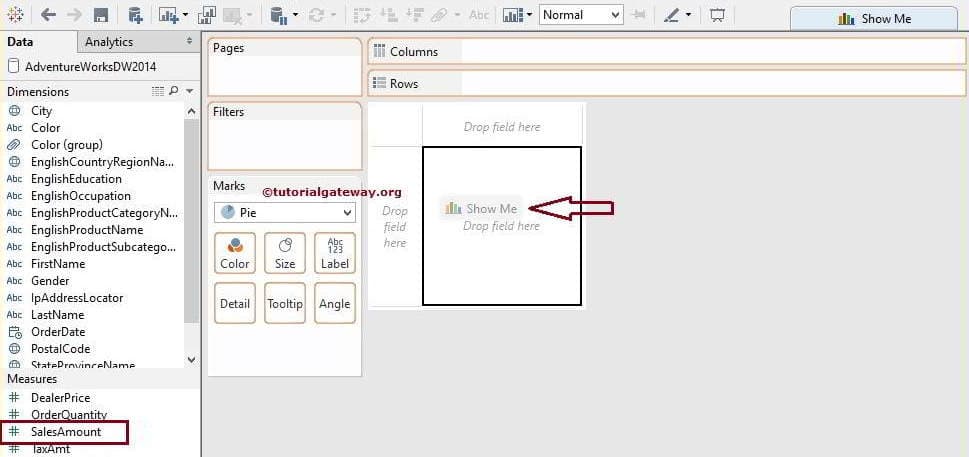Select the EnglishOccupation dimension
Screen dimensions: 969x457
pos(81,196)
